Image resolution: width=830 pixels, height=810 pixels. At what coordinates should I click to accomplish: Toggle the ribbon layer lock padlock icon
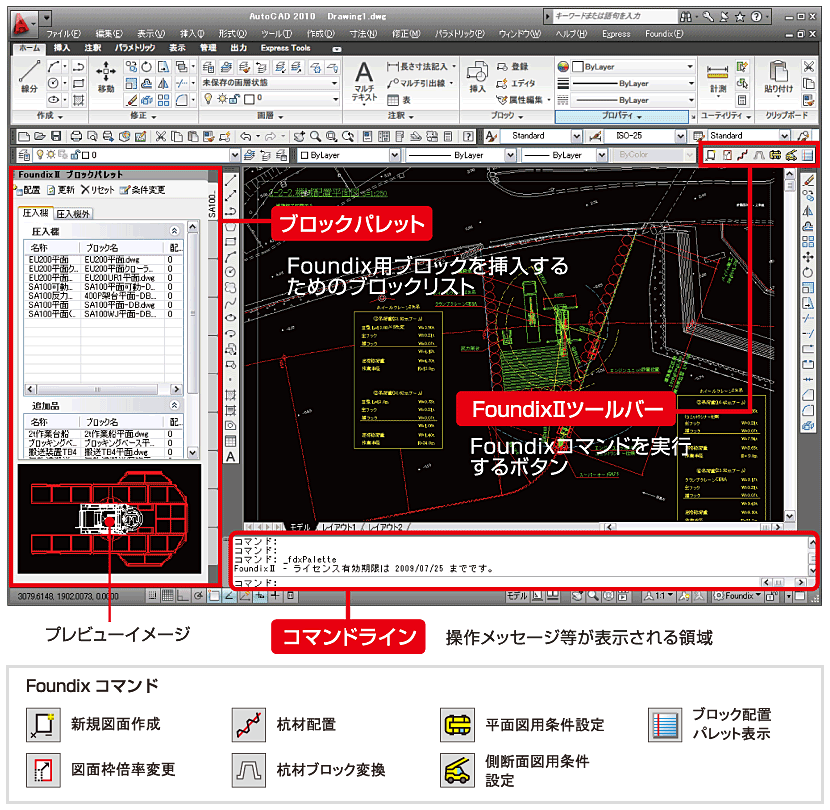[x=234, y=98]
